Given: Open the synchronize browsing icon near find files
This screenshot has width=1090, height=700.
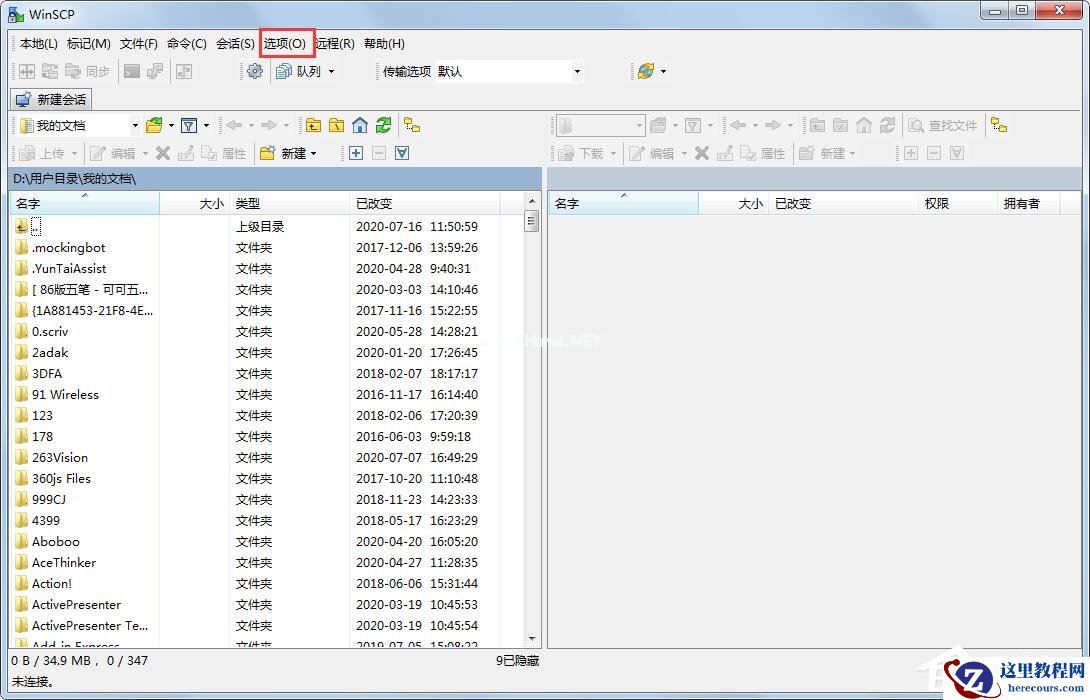Looking at the screenshot, I should pos(998,126).
